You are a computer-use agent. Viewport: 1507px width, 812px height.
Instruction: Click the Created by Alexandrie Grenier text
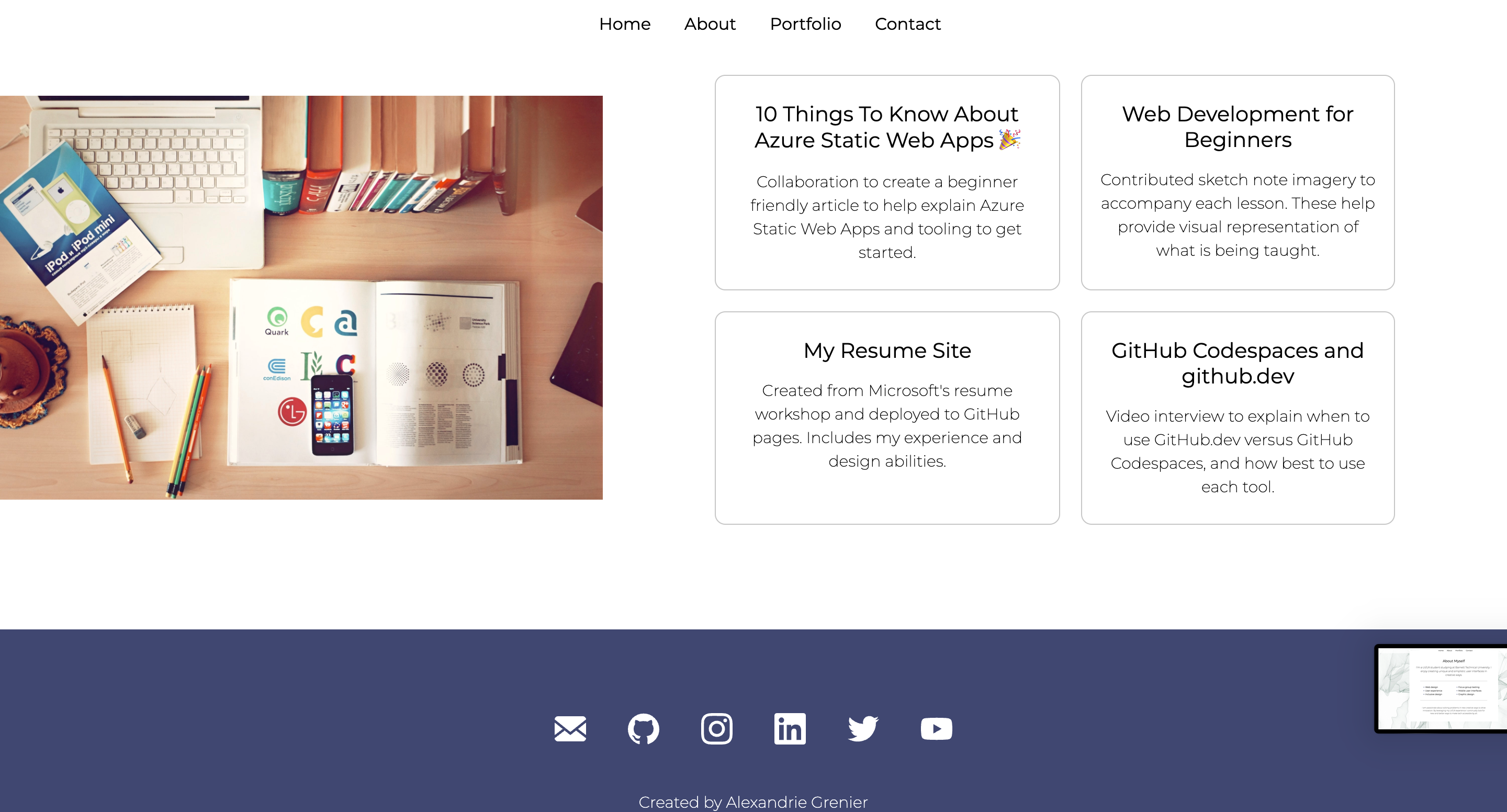coord(753,802)
